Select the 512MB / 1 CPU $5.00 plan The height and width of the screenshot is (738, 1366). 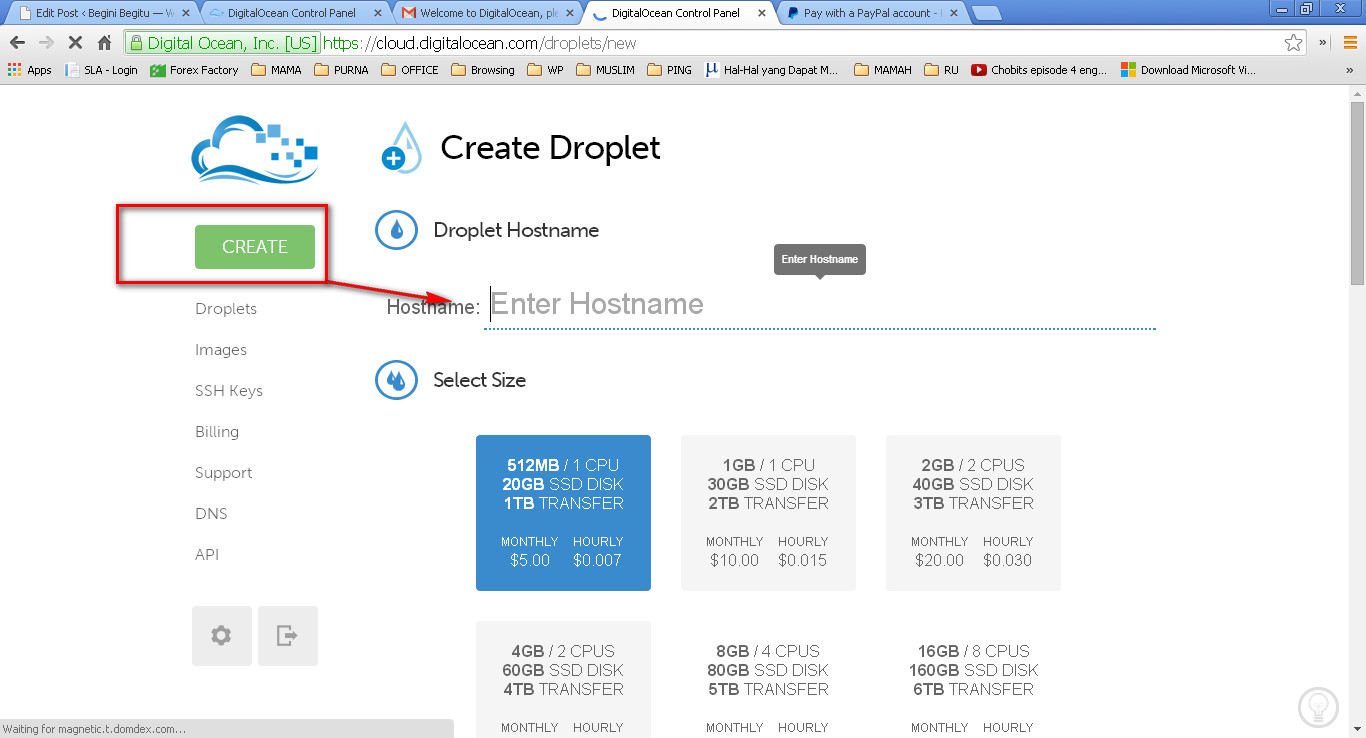[563, 513]
